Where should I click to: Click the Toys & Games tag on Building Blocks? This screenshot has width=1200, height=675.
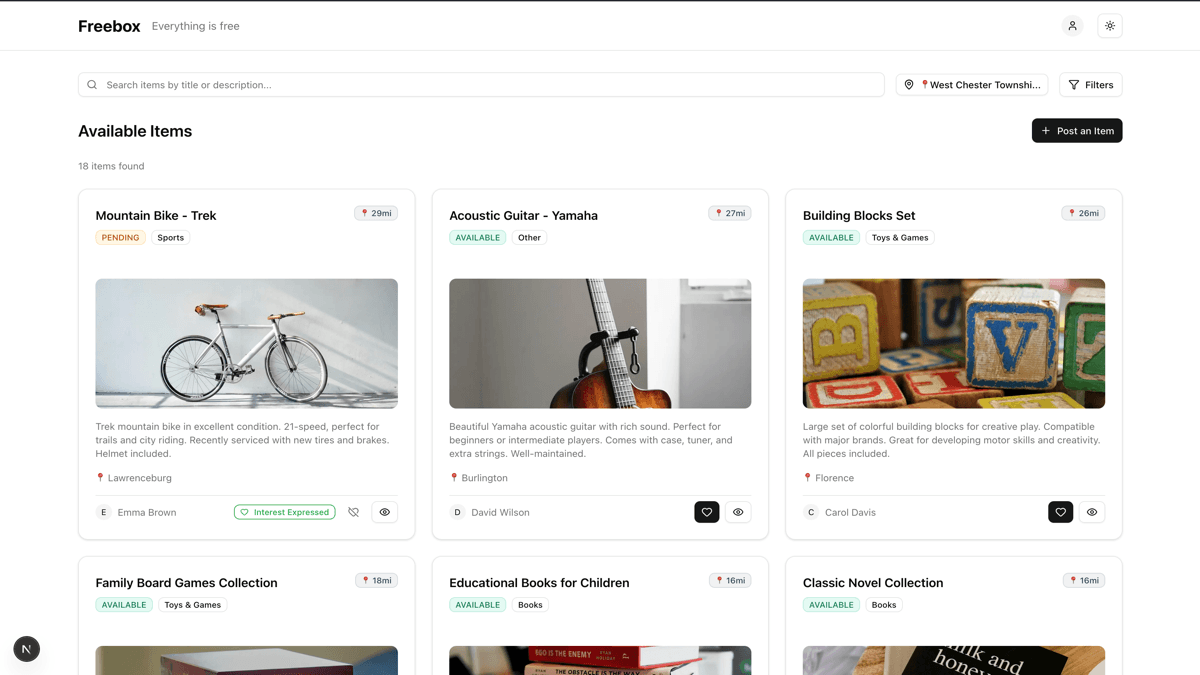pos(899,238)
